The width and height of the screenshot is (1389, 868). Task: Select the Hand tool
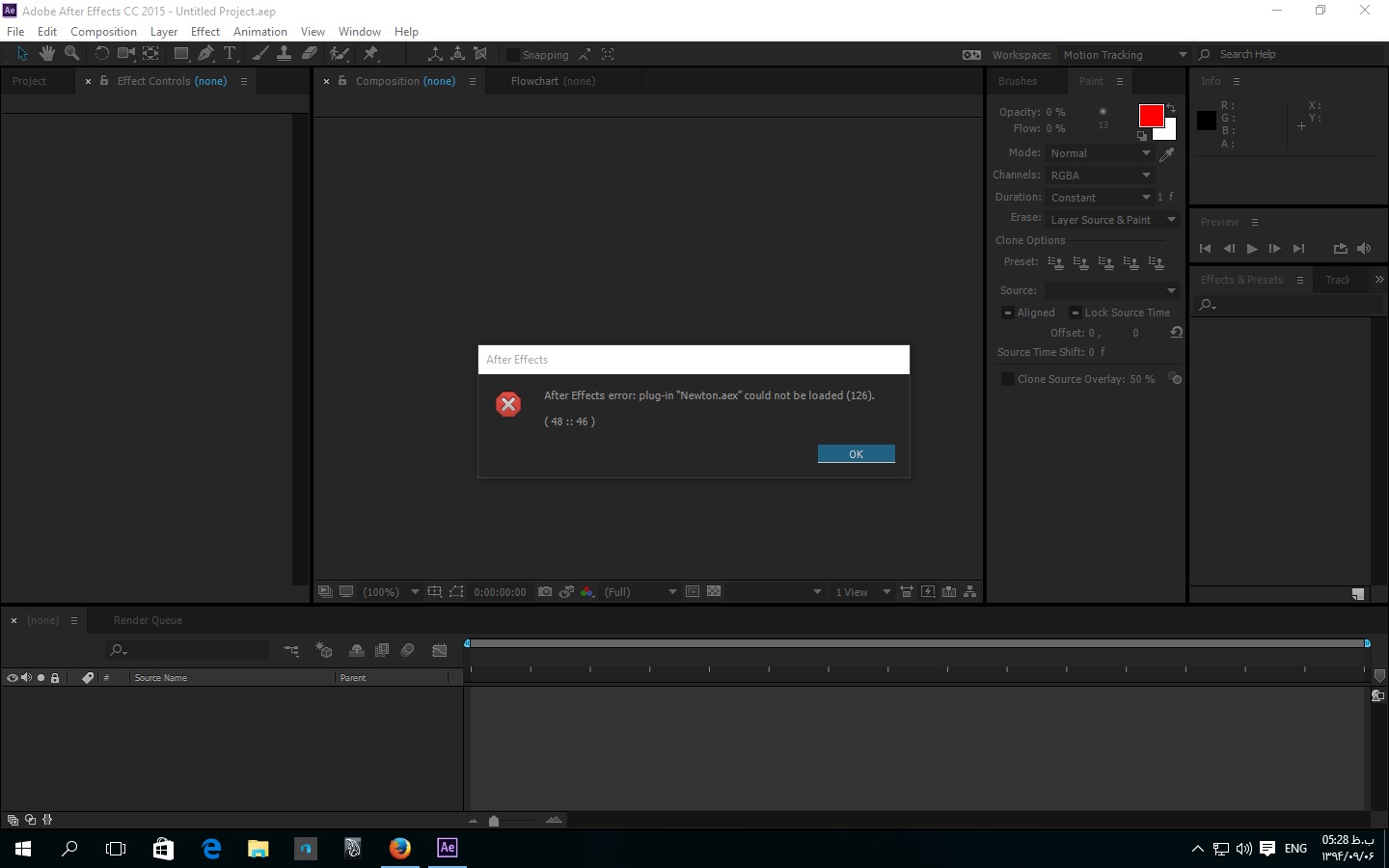pyautogui.click(x=46, y=54)
